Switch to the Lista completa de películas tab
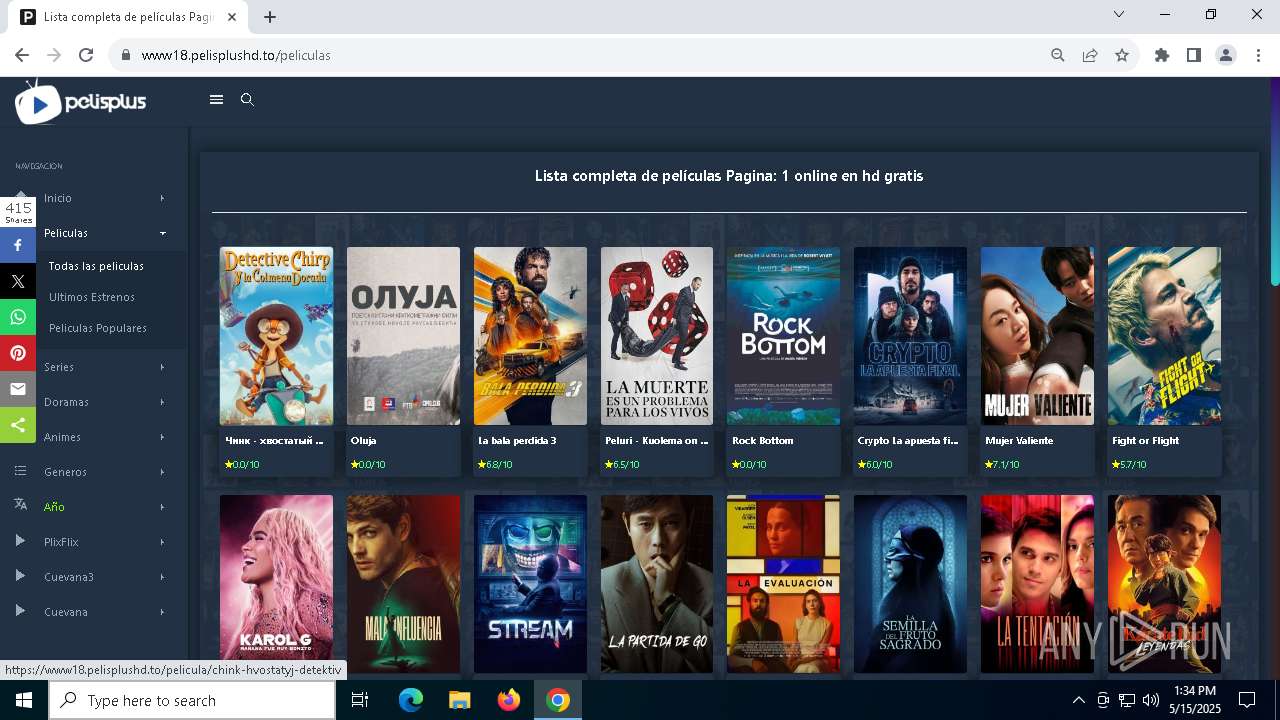 [x=127, y=17]
